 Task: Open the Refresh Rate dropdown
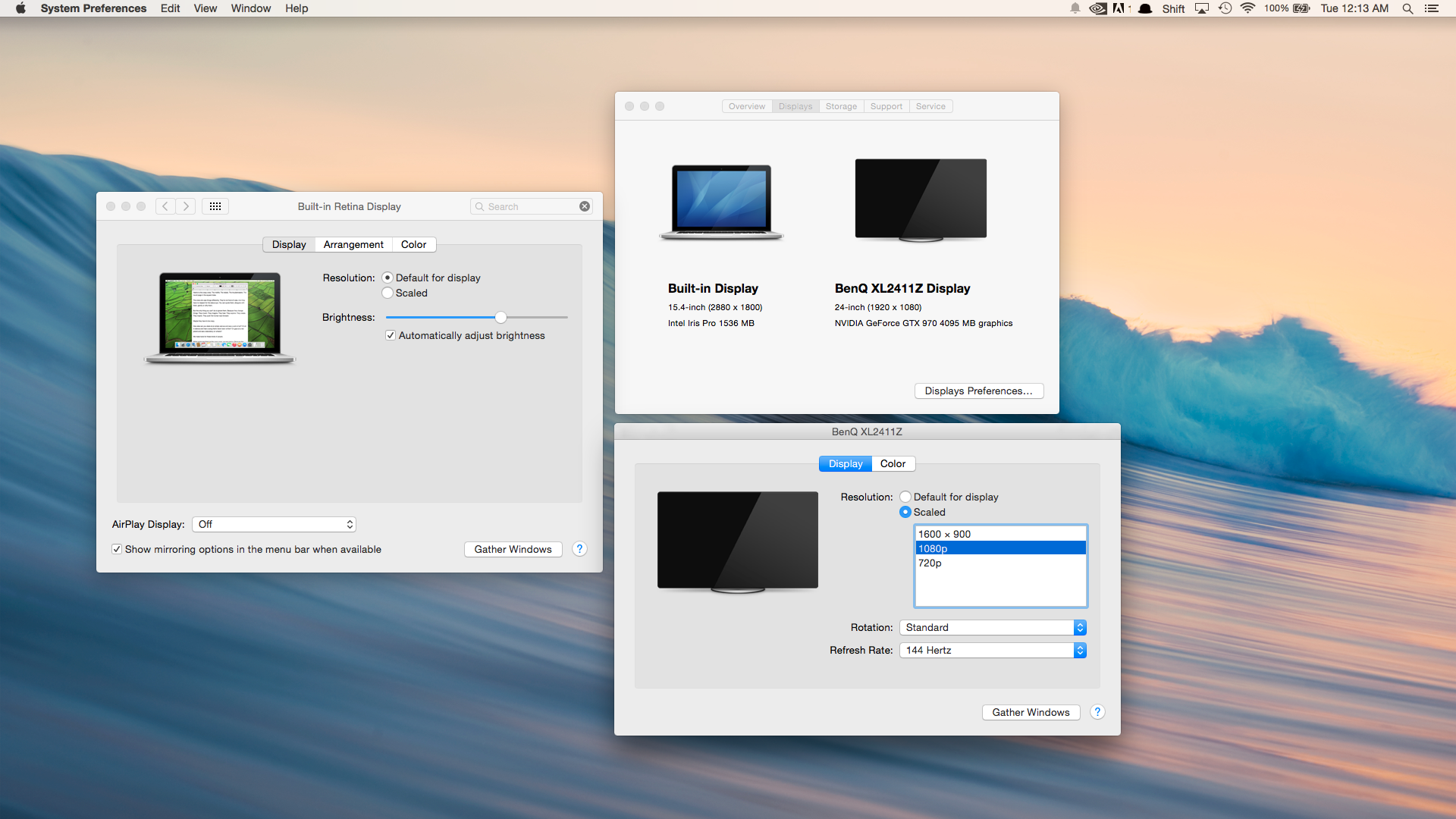pyautogui.click(x=993, y=650)
